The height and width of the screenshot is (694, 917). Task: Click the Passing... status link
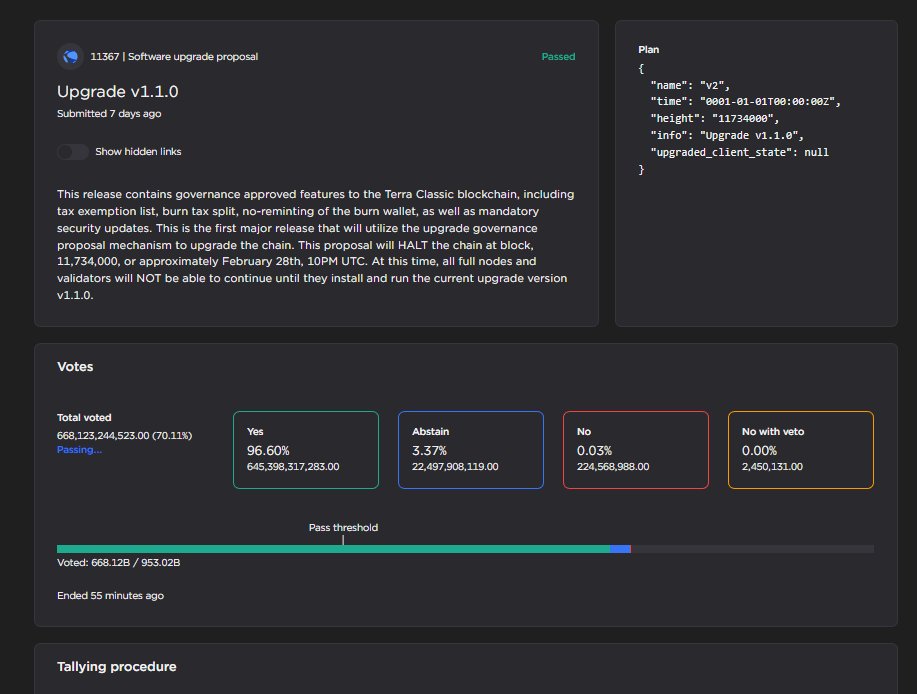click(79, 450)
